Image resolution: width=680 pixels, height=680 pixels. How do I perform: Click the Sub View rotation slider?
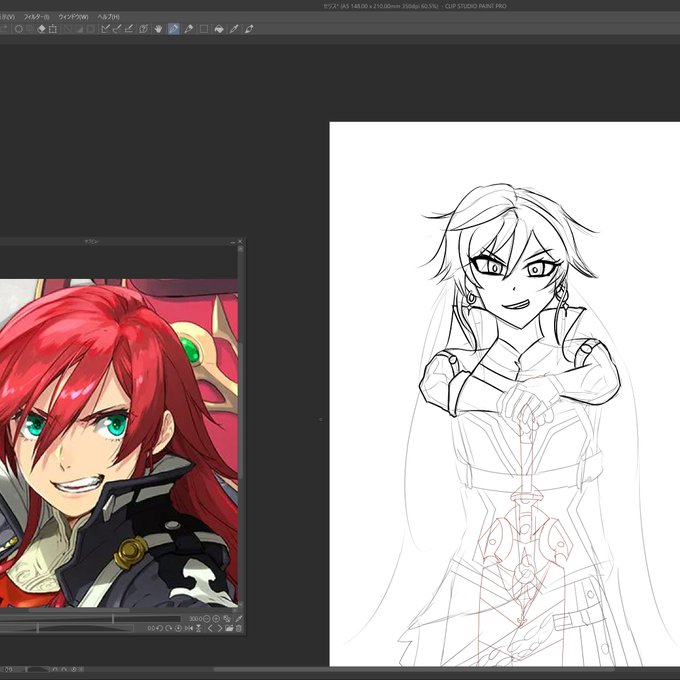point(67,628)
